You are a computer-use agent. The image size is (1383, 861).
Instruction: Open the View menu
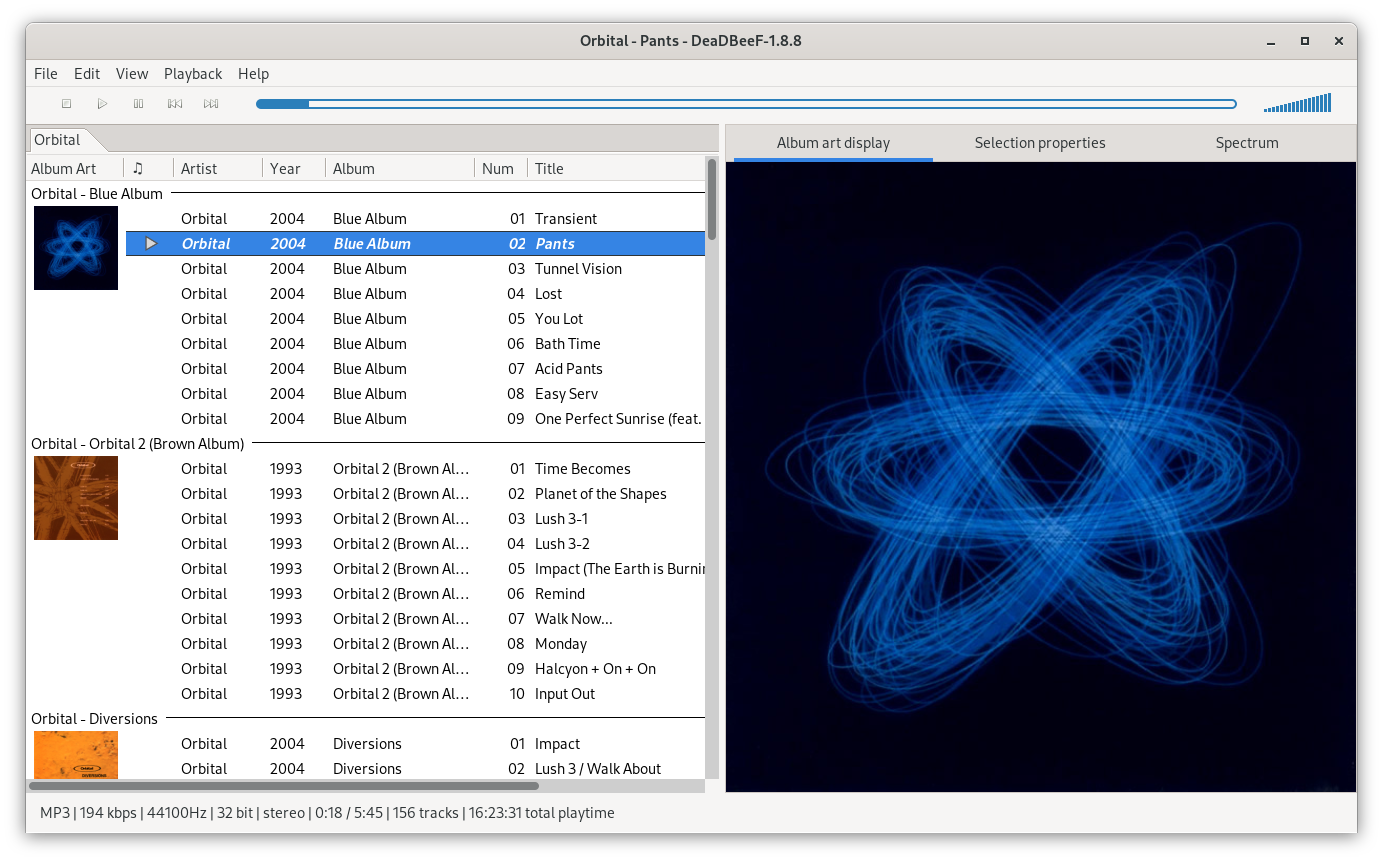pos(131,73)
